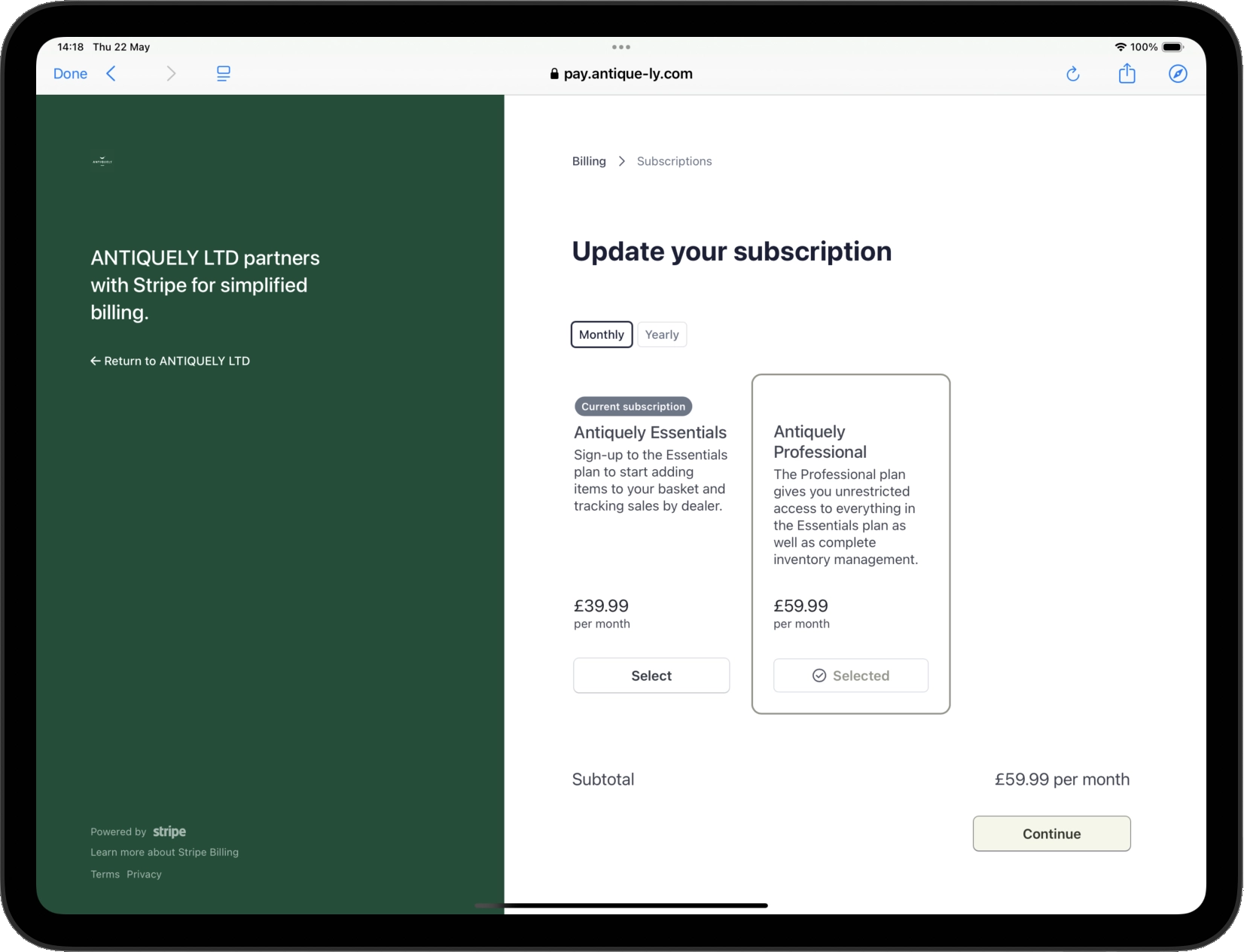Switch billing interval to Monthly
This screenshot has width=1244, height=952.
point(602,334)
